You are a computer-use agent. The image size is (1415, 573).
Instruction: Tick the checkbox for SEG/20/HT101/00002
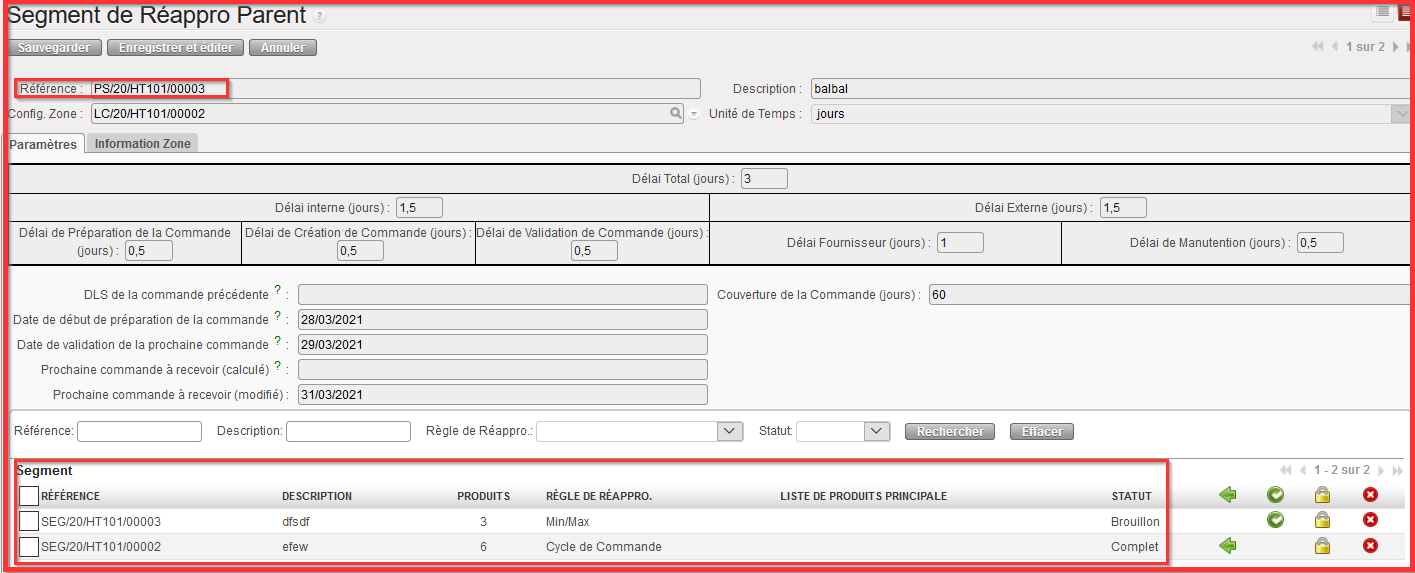coord(29,546)
